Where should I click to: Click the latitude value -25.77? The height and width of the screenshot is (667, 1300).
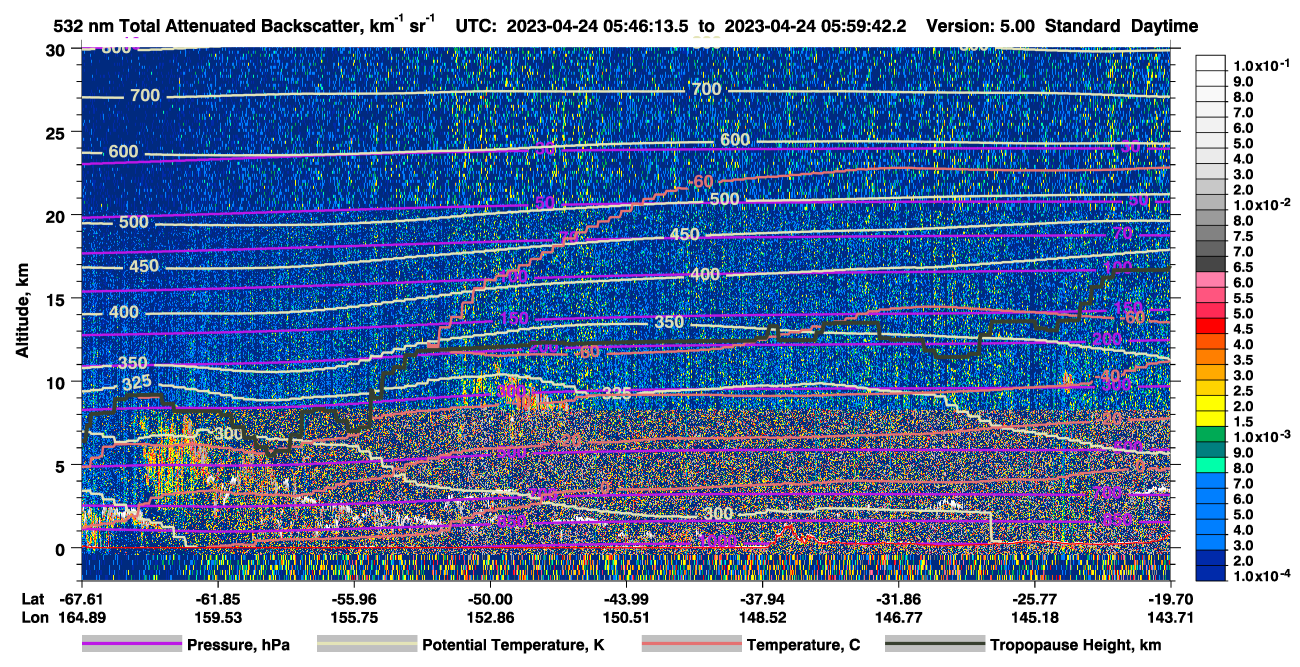[x=1034, y=598]
